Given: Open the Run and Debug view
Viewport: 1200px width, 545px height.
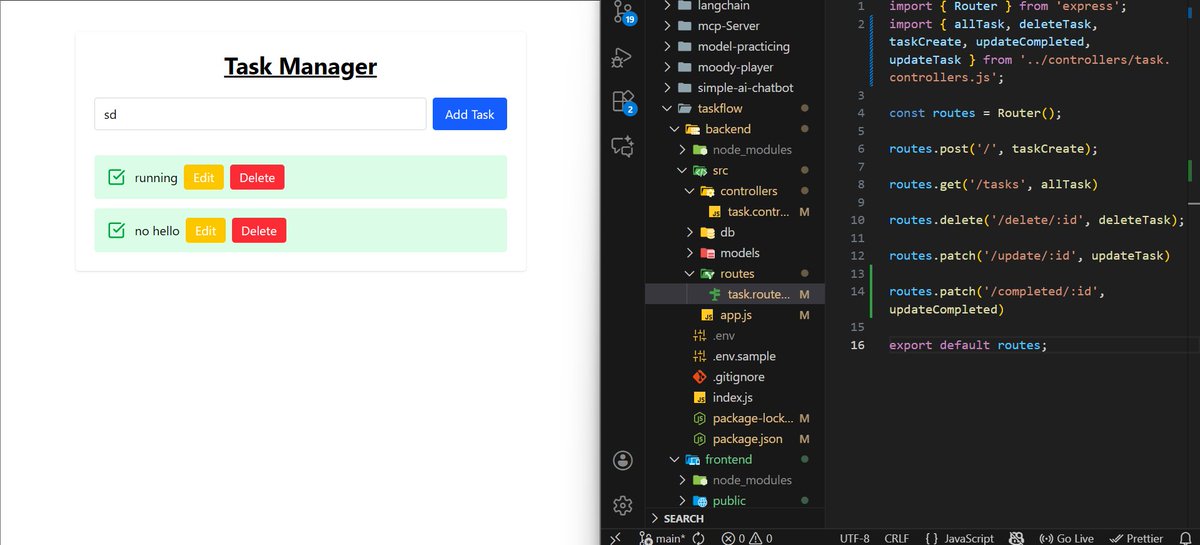Looking at the screenshot, I should click(x=623, y=56).
